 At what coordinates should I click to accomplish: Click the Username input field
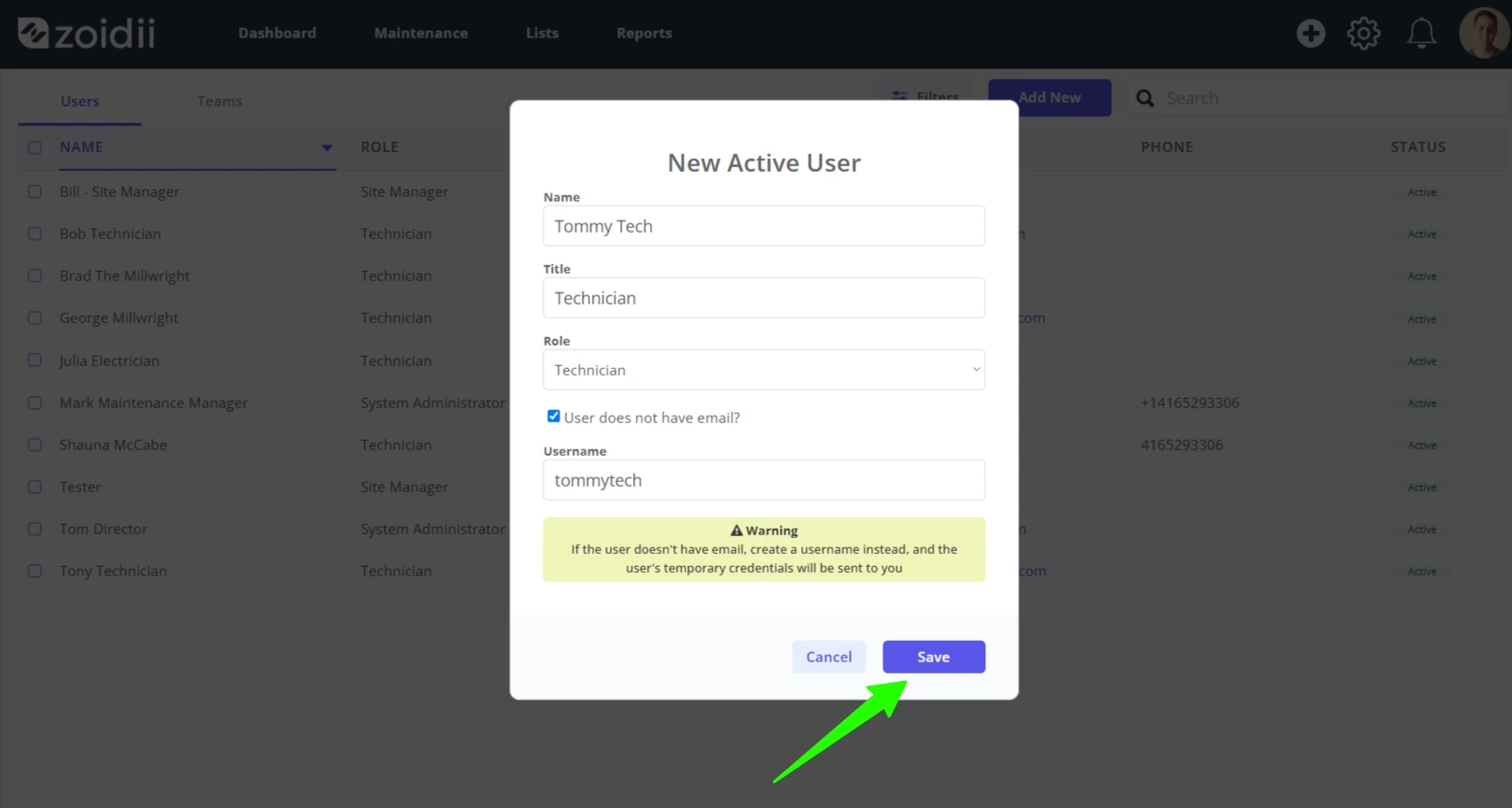point(764,480)
